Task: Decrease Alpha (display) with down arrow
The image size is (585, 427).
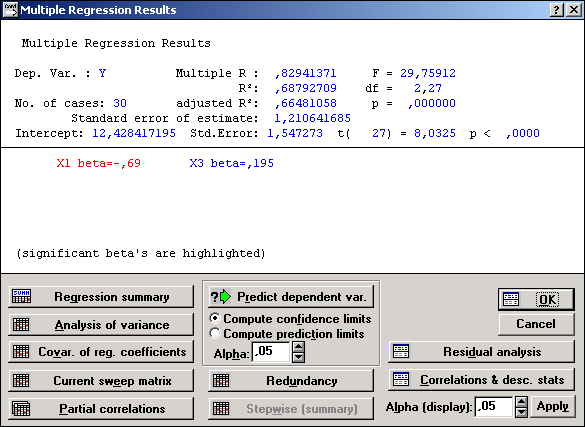Action: click(x=521, y=412)
